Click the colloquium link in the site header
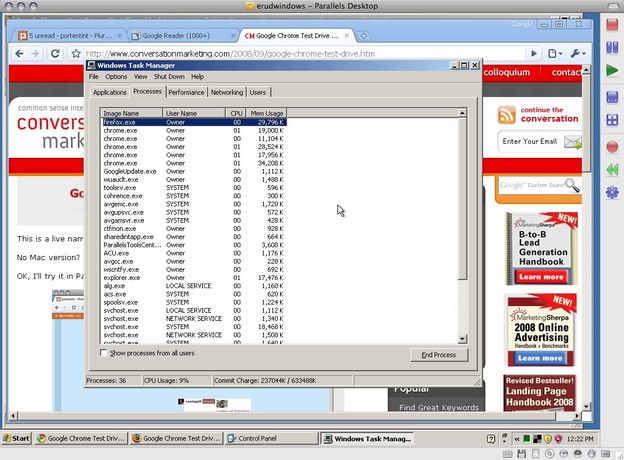Viewport: 624px width, 460px height. 507,72
